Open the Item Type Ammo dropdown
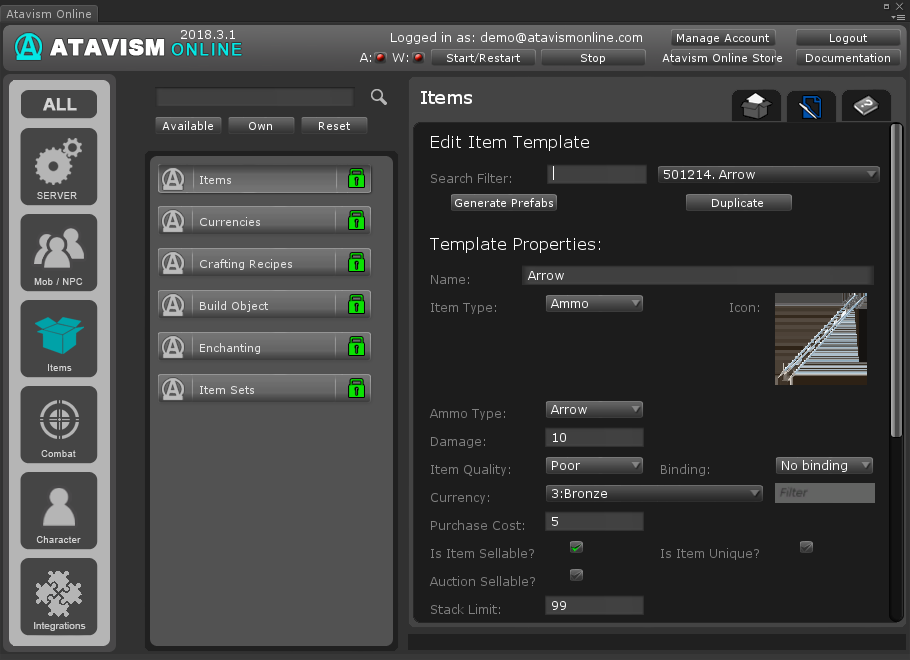 pos(594,303)
